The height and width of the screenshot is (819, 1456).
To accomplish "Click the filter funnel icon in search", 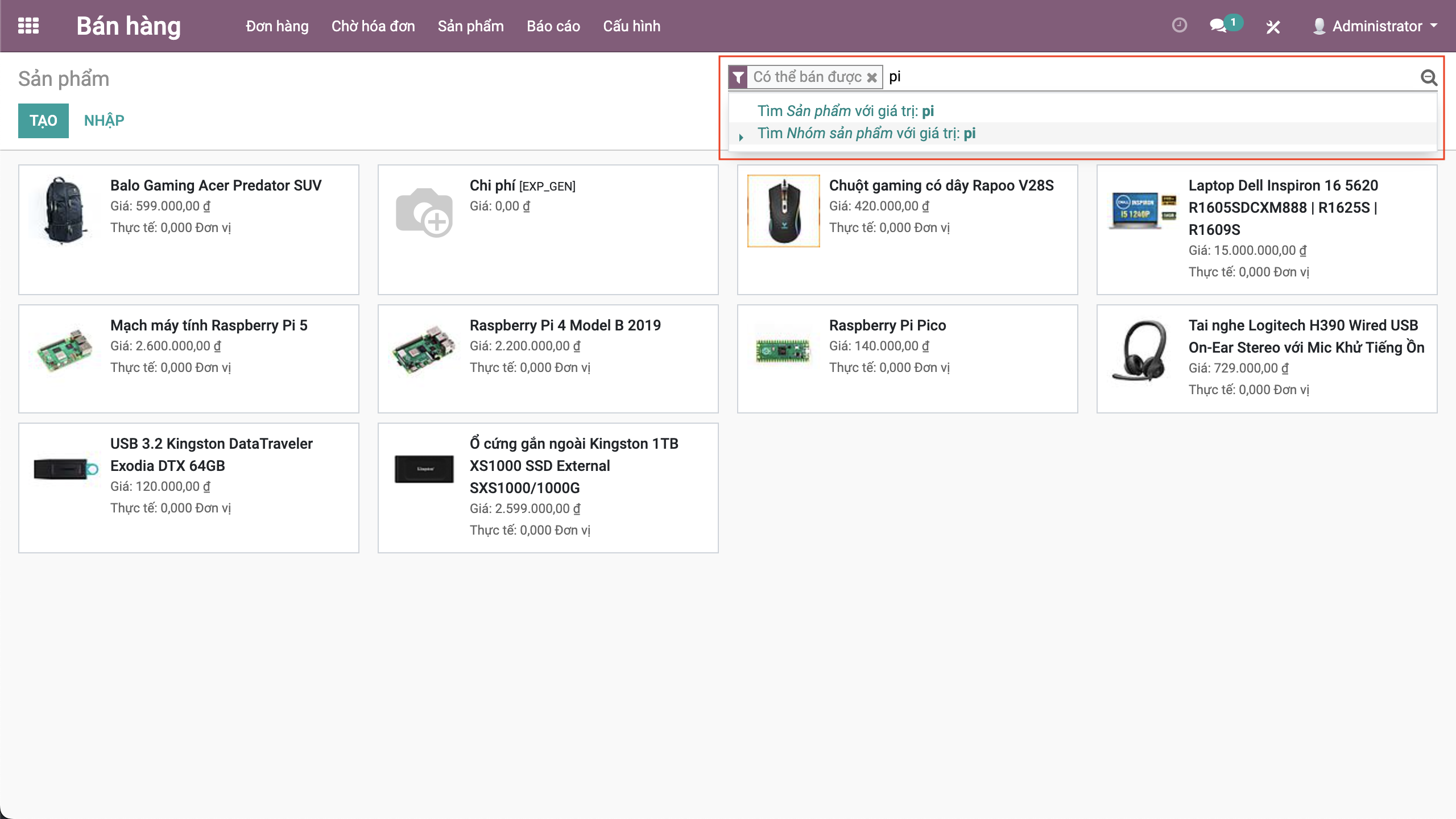I will click(738, 77).
